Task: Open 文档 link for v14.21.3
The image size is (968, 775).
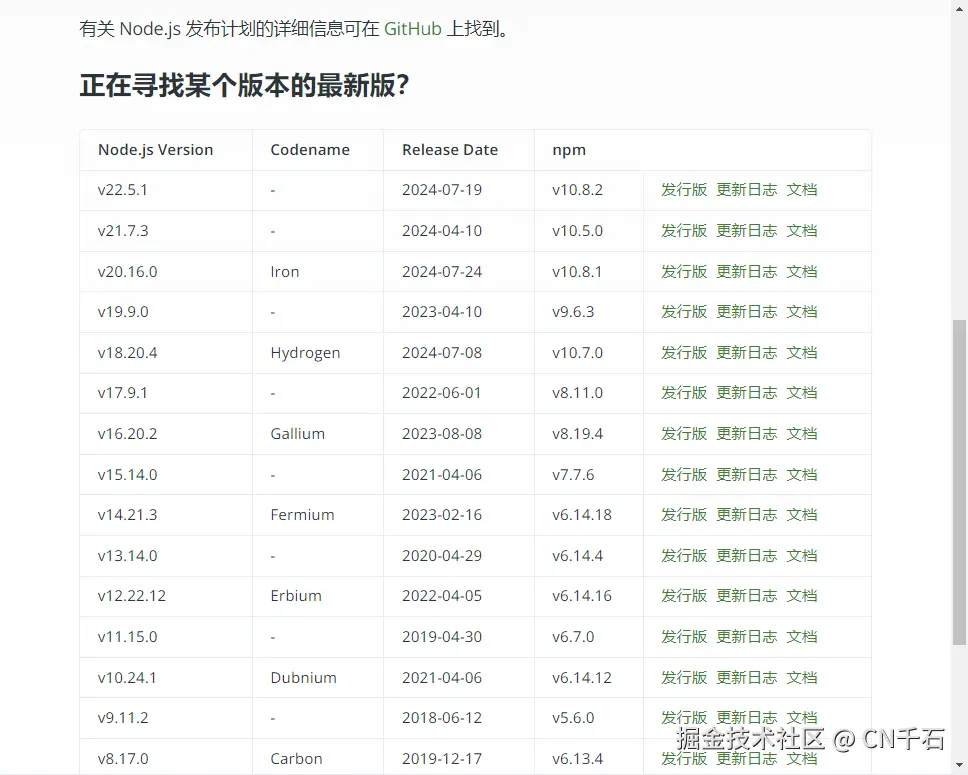Action: [801, 514]
